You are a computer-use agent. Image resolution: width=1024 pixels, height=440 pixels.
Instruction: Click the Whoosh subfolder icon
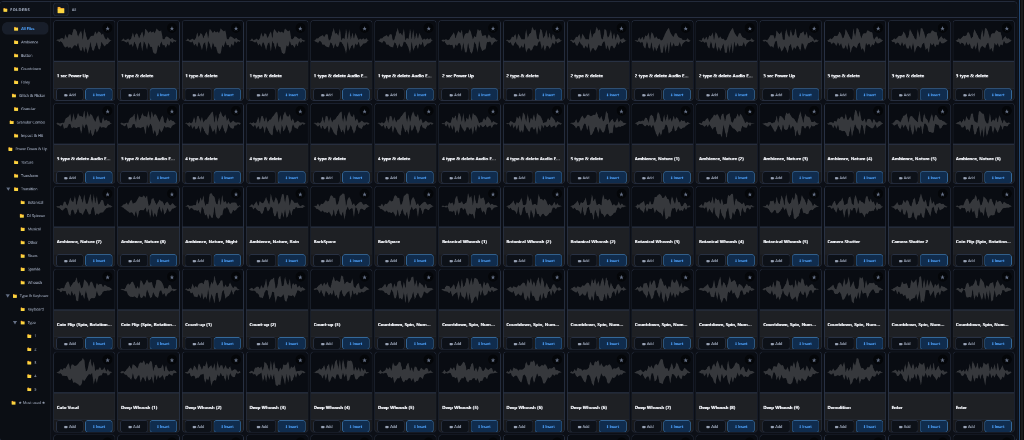pyautogui.click(x=23, y=282)
